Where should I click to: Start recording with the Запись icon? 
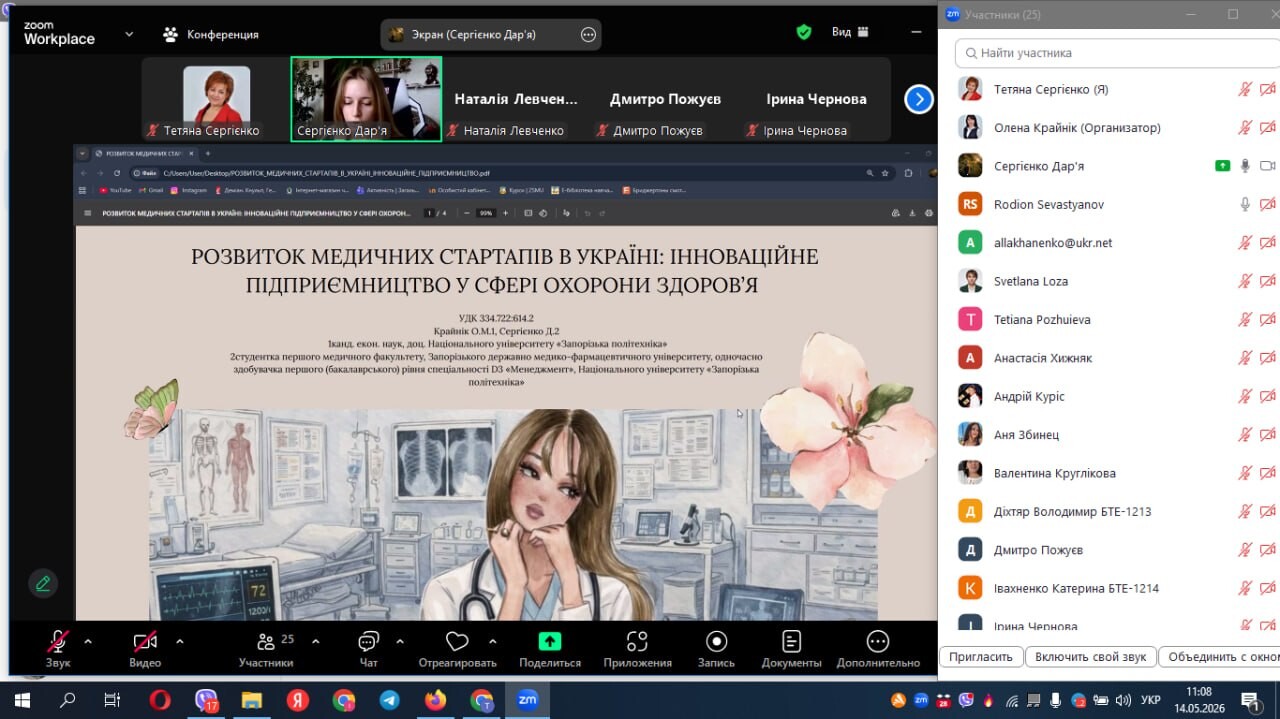pos(716,641)
